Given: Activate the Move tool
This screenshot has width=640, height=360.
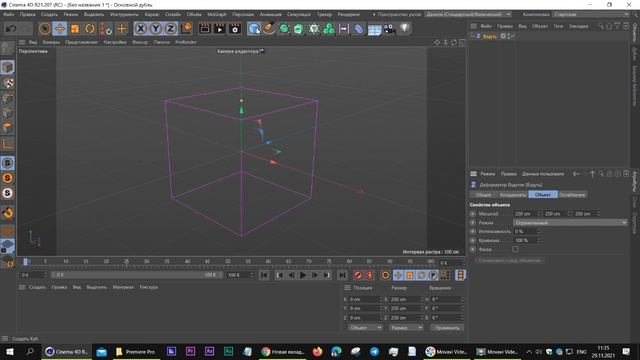Looking at the screenshot, I should click(60, 29).
